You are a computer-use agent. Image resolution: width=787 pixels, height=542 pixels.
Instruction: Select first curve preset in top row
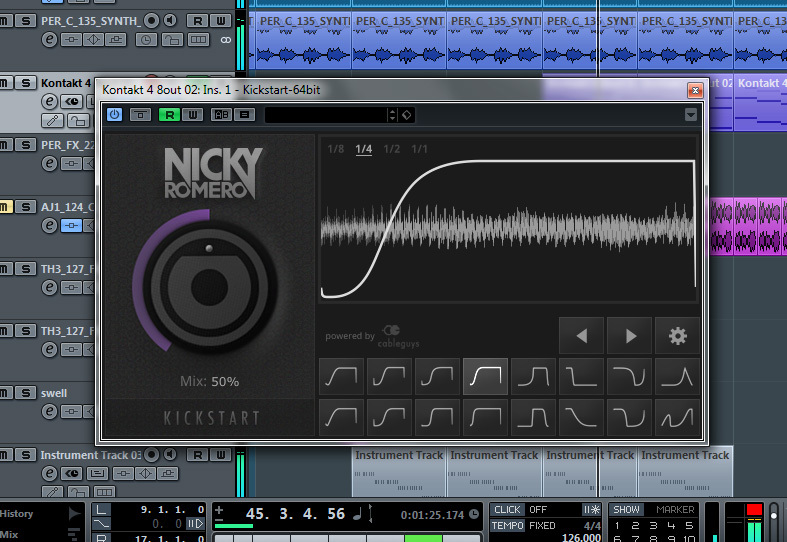(341, 376)
